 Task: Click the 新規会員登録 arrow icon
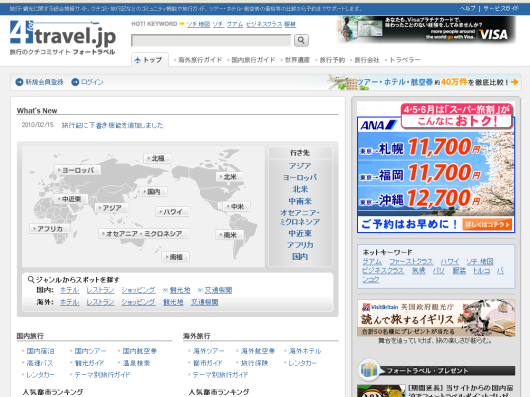point(19,82)
